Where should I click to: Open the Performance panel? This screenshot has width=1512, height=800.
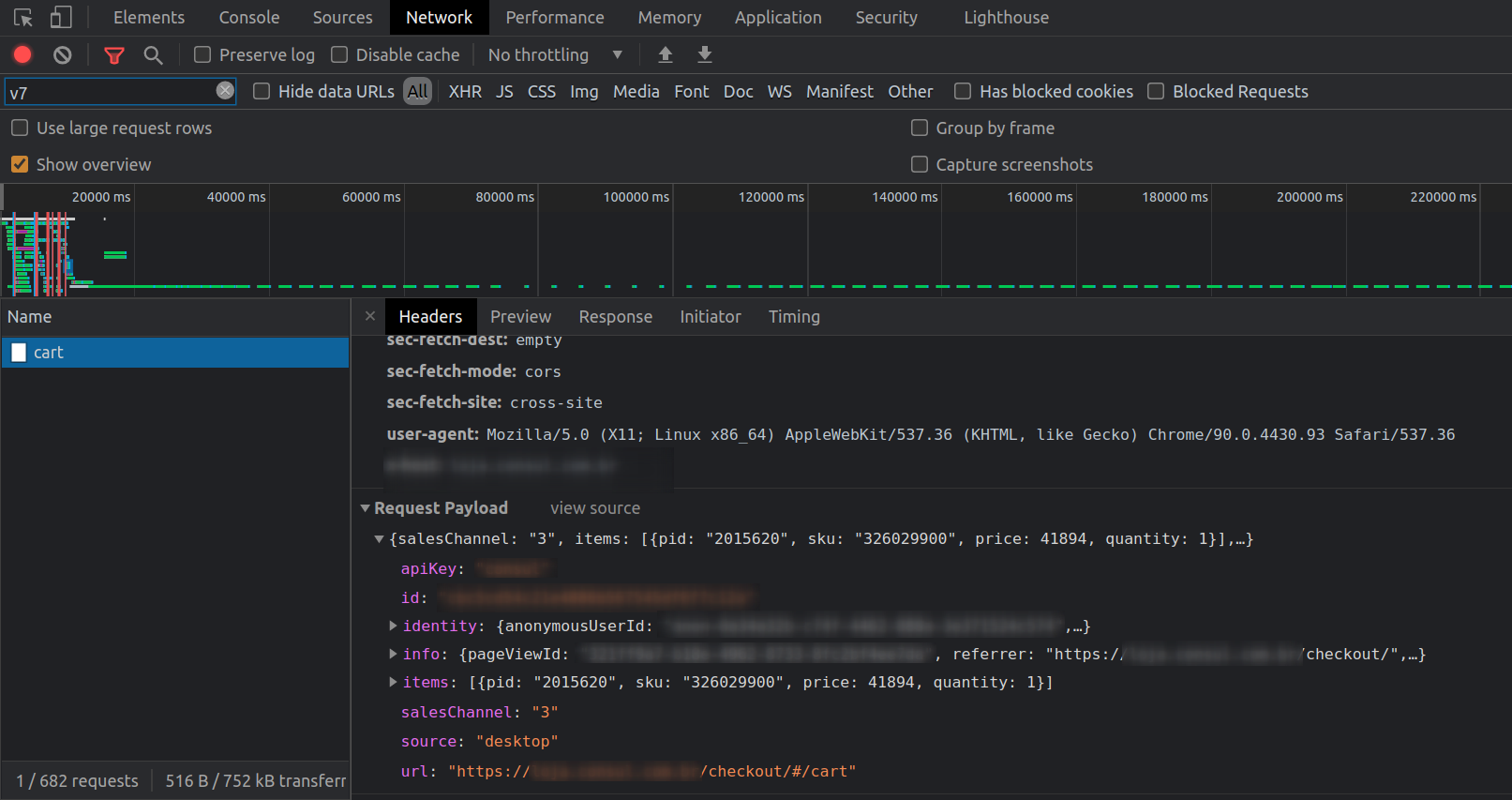click(x=555, y=18)
